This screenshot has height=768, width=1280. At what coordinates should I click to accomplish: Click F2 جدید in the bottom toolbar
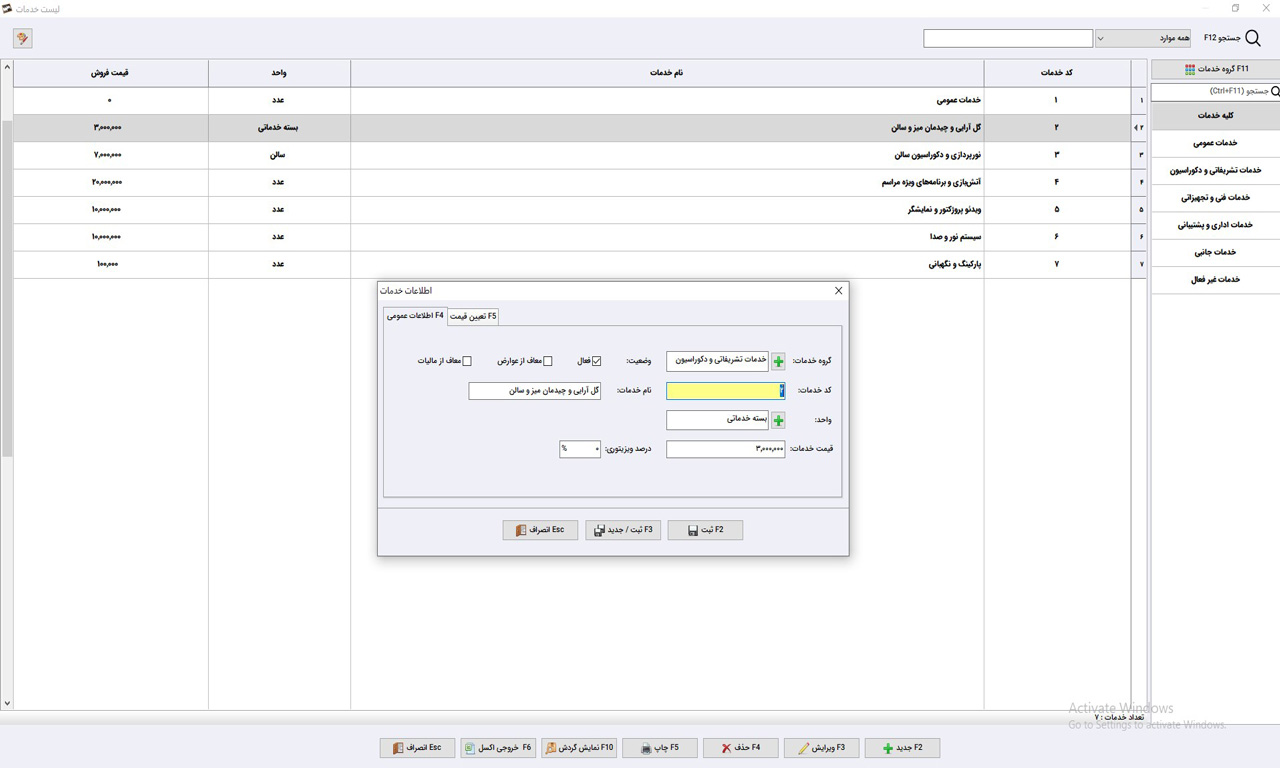coord(902,748)
